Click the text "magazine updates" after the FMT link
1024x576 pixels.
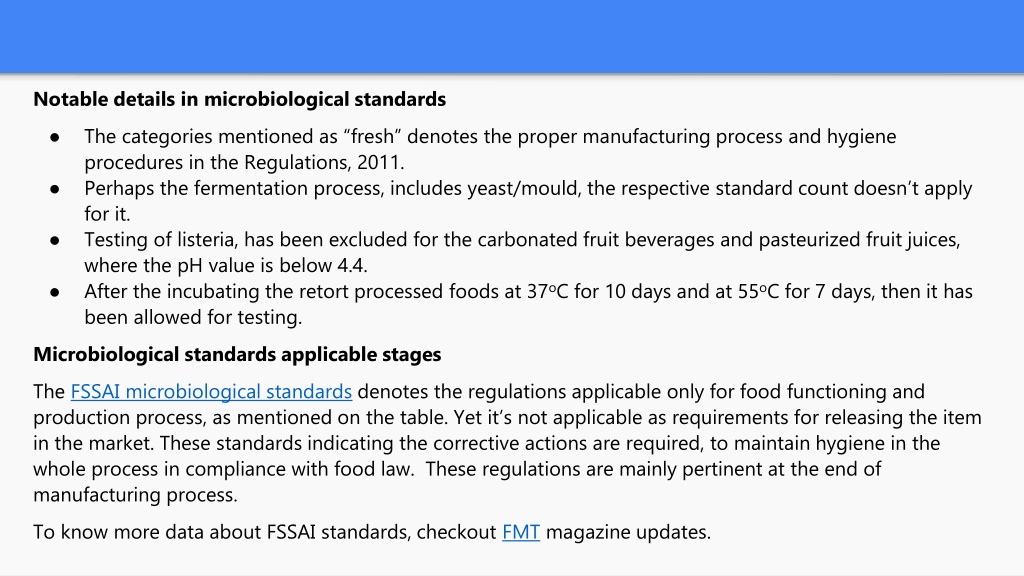[x=628, y=532]
